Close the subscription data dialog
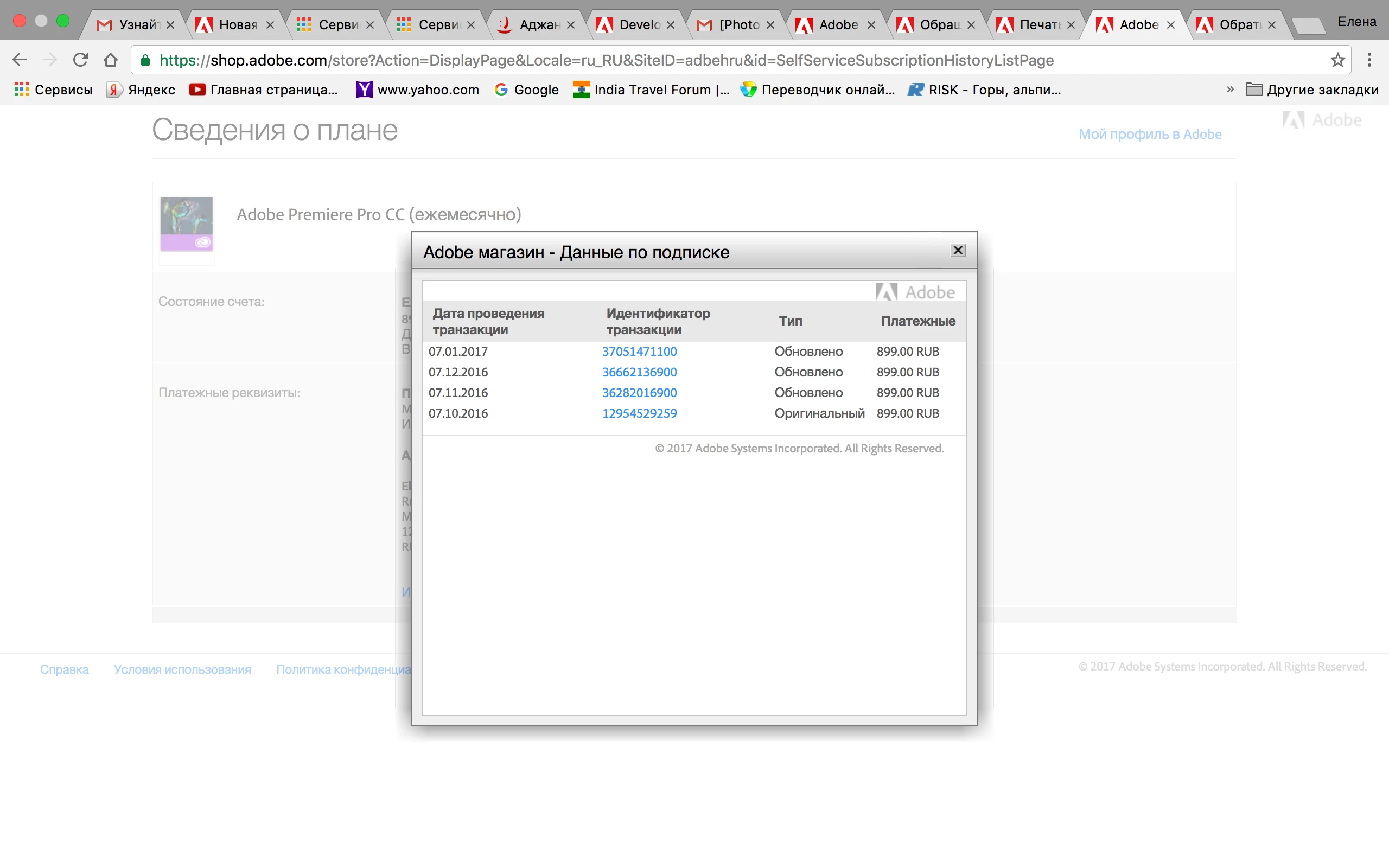The width and height of the screenshot is (1389, 868). click(958, 251)
